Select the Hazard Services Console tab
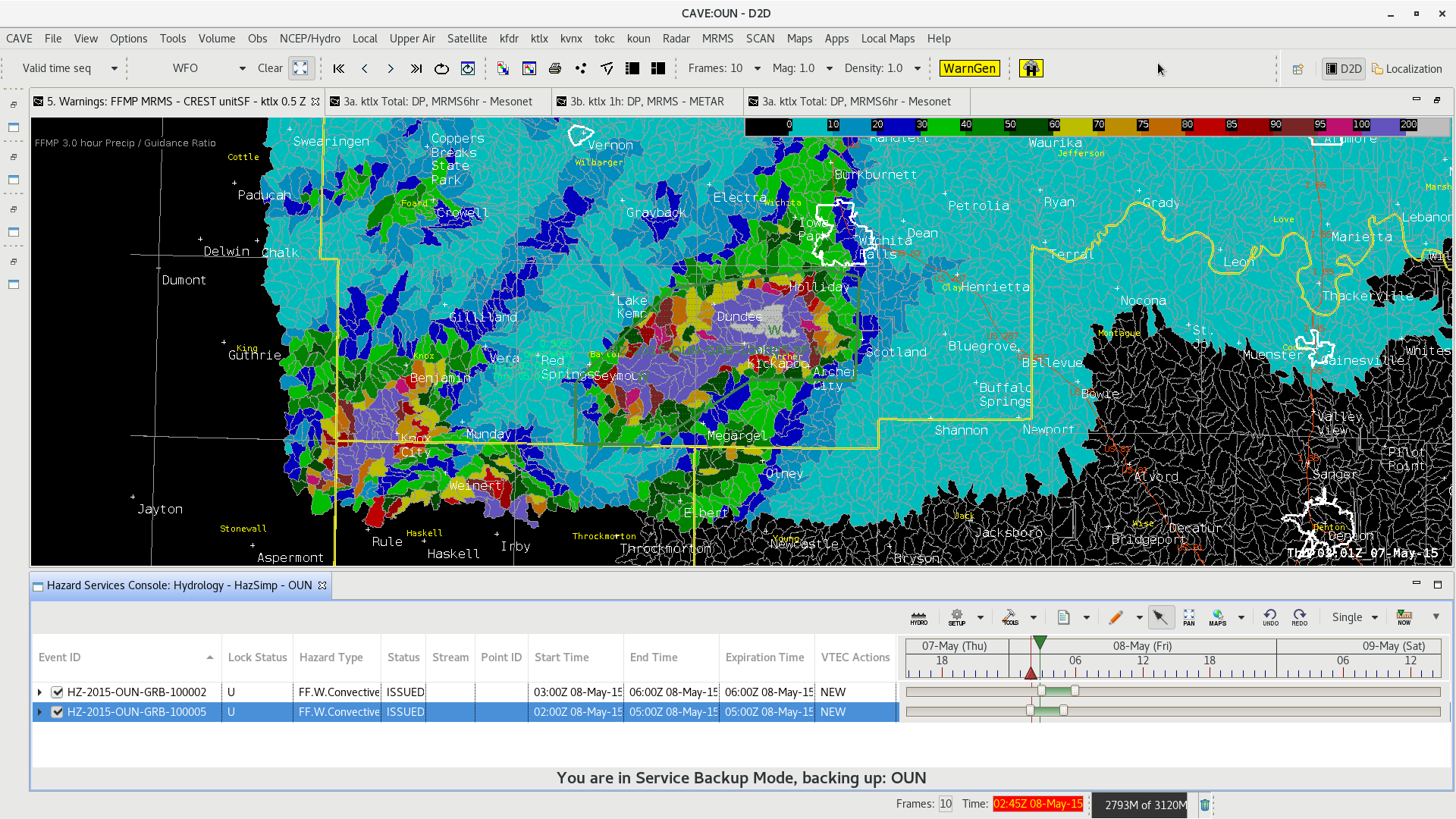Viewport: 1456px width, 819px height. [x=181, y=585]
